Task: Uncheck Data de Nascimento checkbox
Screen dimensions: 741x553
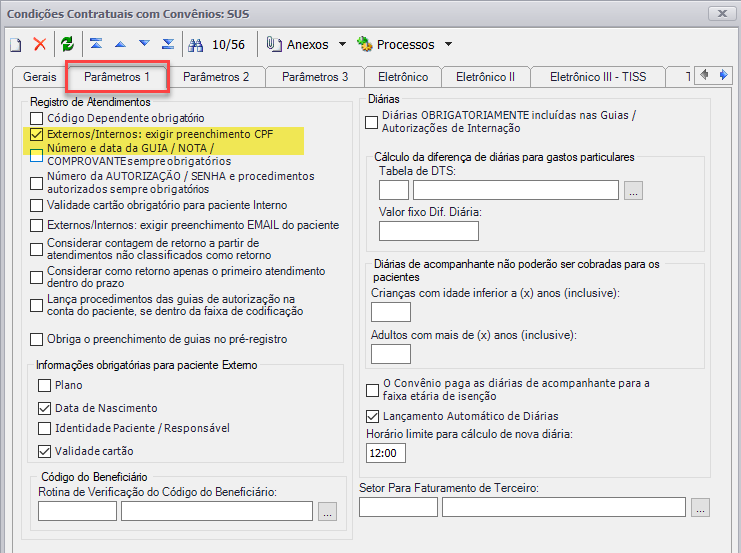Action: tap(44, 408)
